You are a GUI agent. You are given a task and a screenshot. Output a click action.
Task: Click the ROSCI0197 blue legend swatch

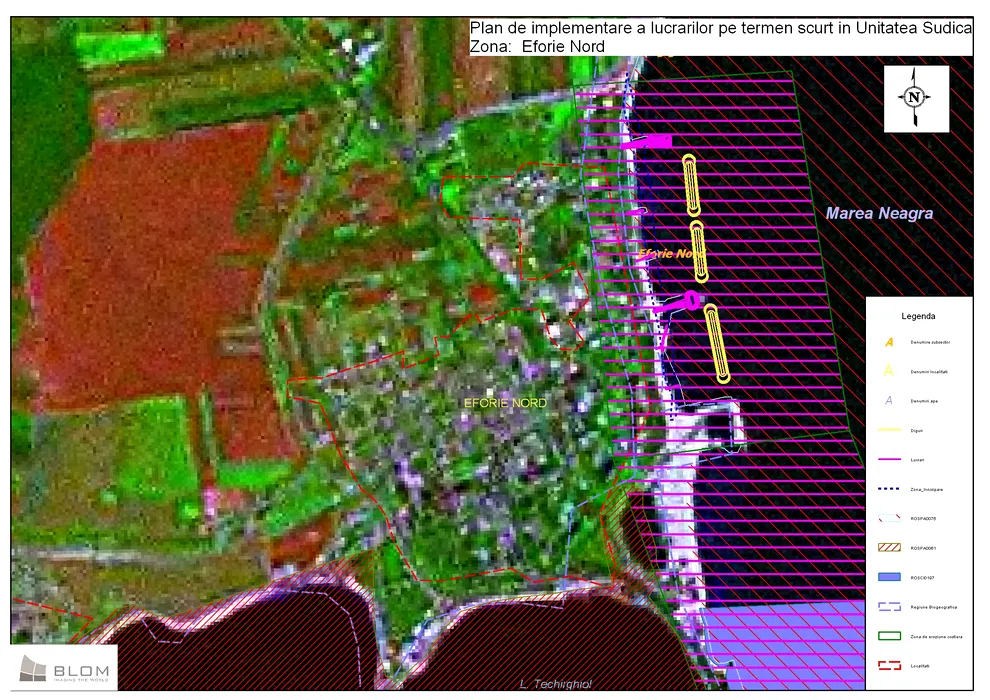tap(889, 576)
